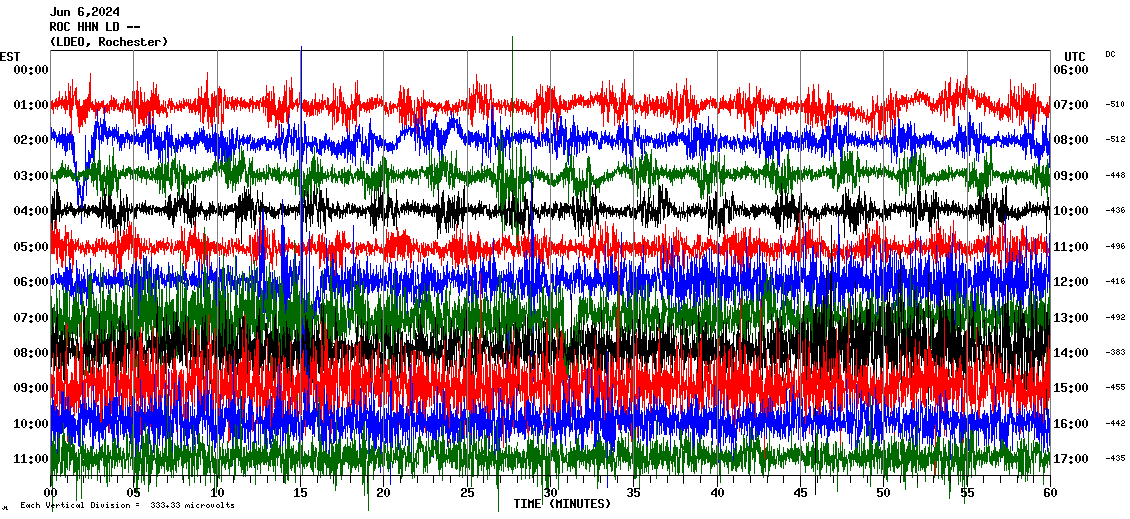Viewport: 1130px width, 519px height.
Task: Click the 30 minute tick label
Action: (x=549, y=493)
